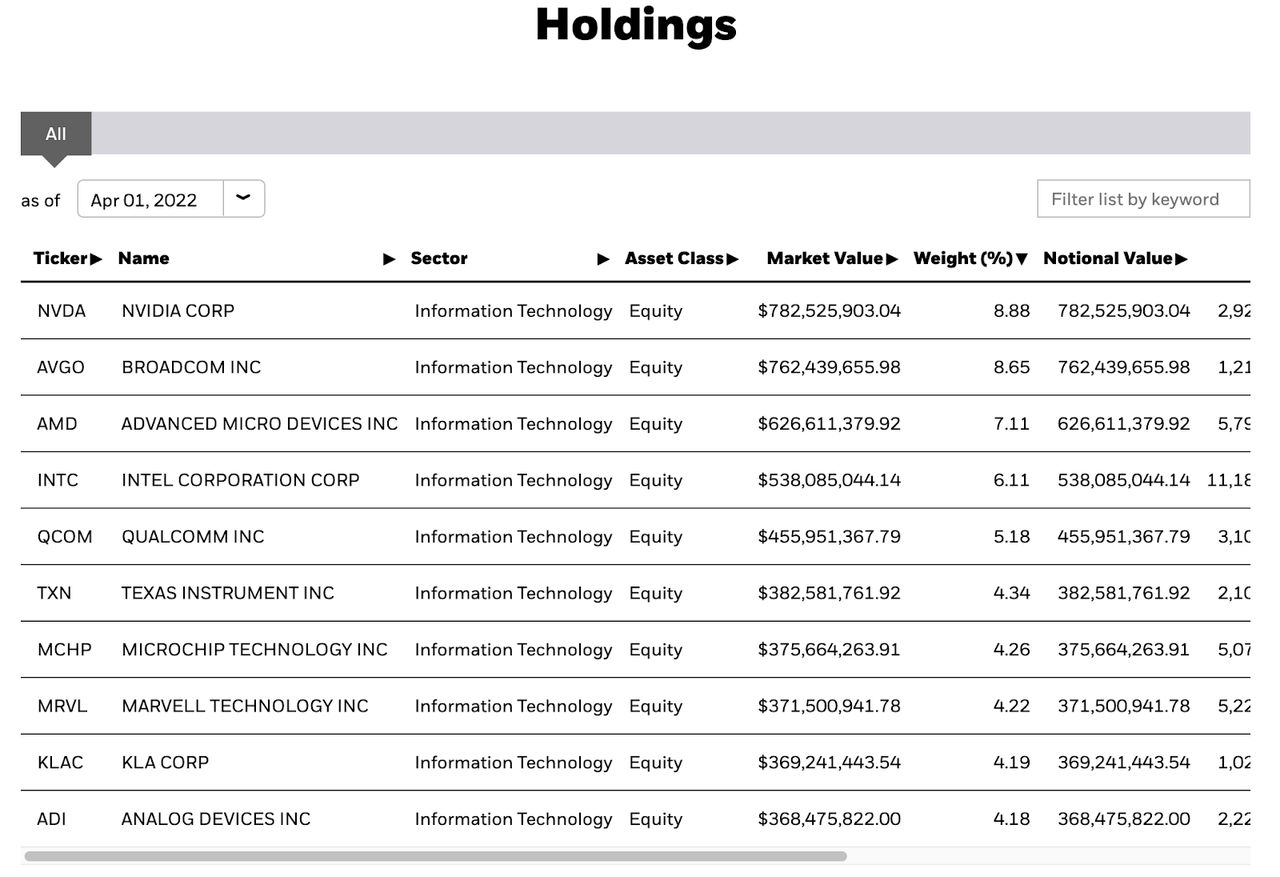Click QUALCOMM INC name
This screenshot has width=1280, height=877.
(193, 537)
